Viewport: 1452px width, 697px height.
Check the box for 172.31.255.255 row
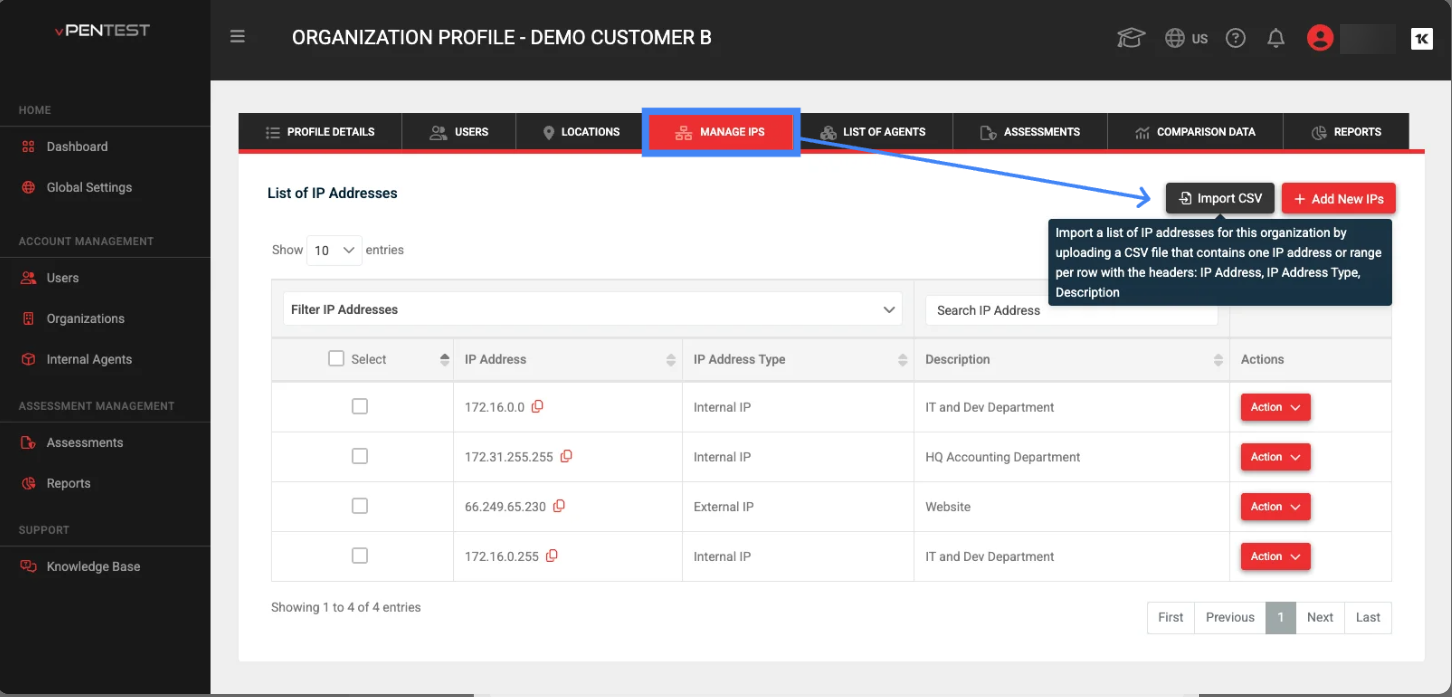[x=360, y=456]
